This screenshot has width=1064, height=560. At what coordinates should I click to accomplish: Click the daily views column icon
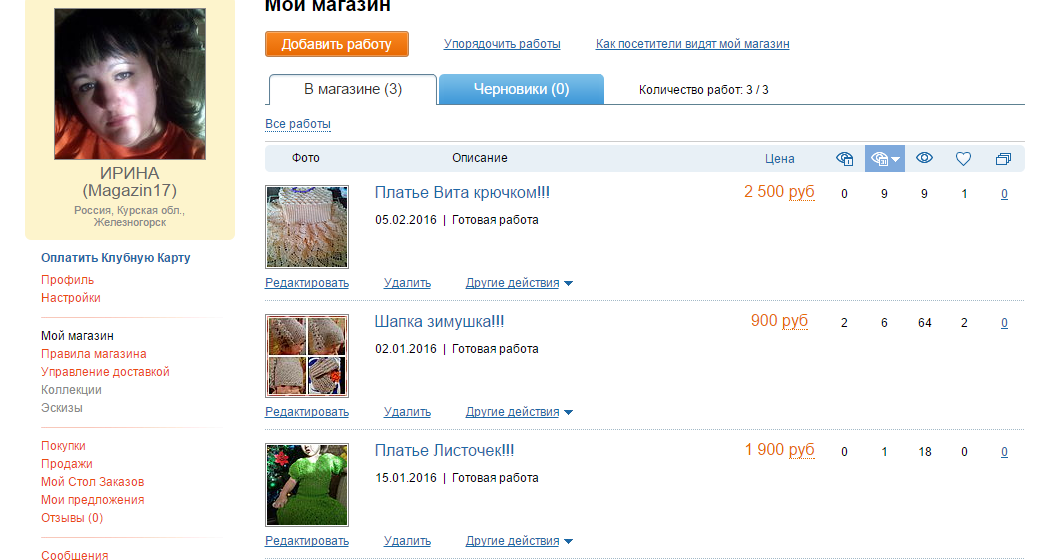[x=844, y=159]
